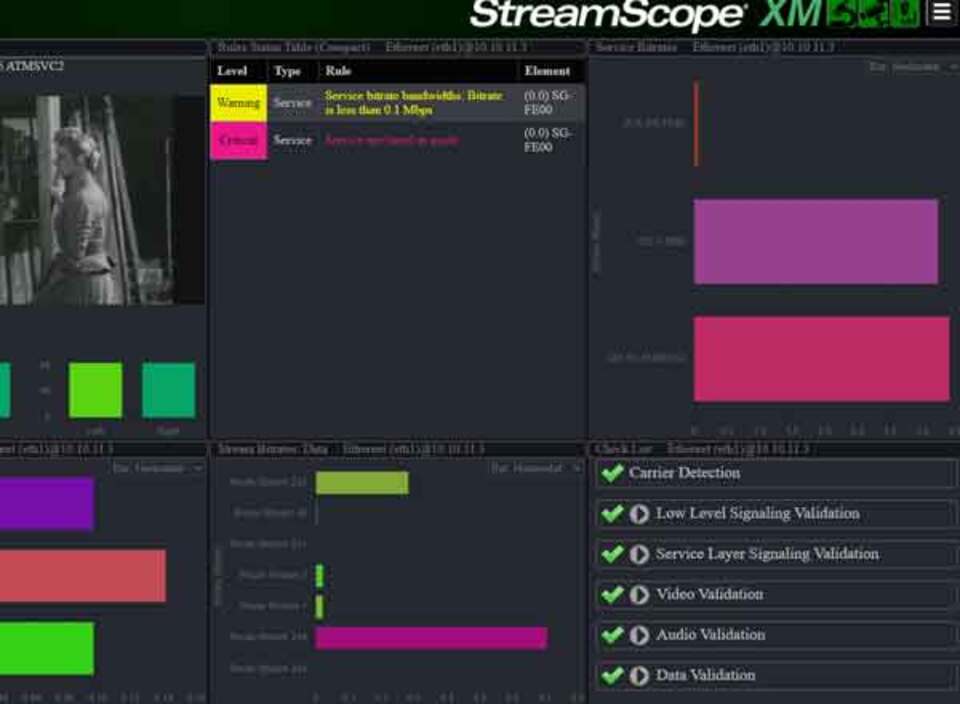Expand the Audio Validation arrow

(639, 635)
